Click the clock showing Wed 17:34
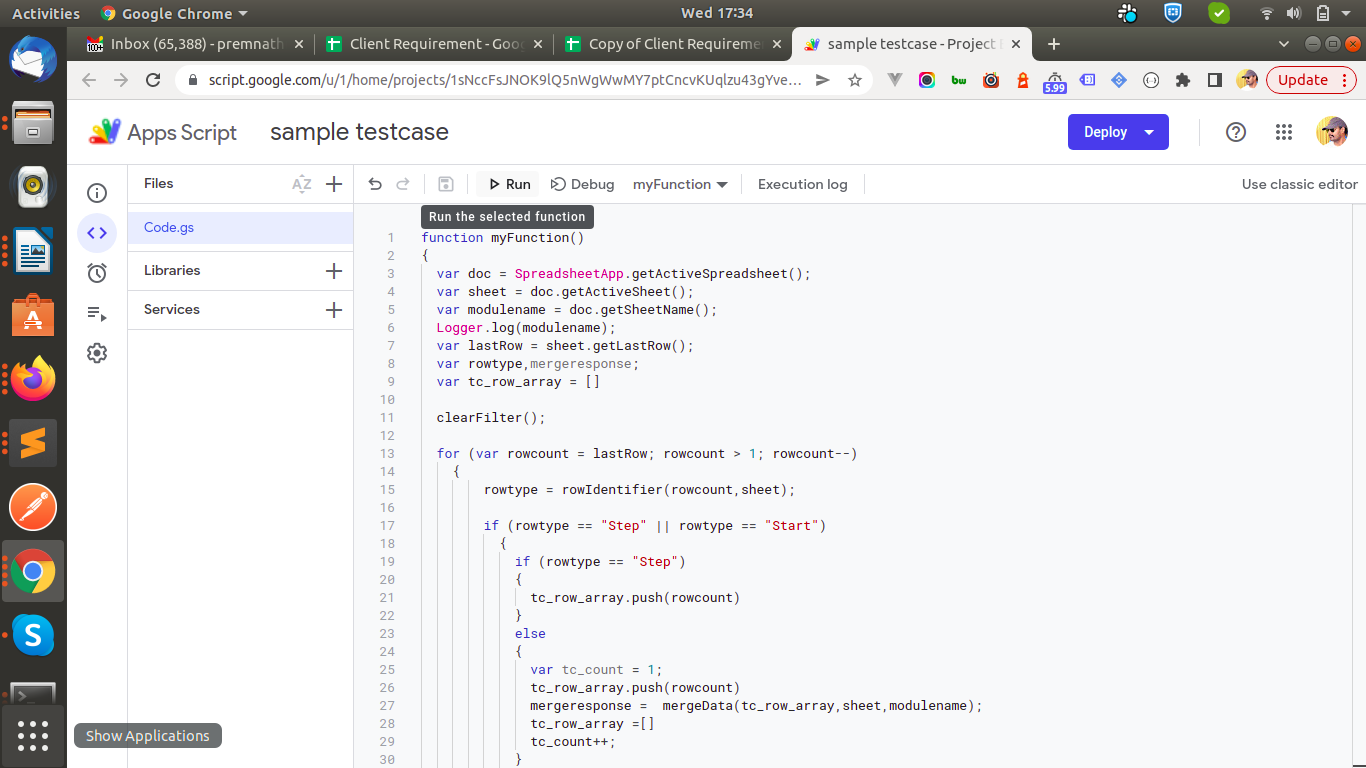 click(x=717, y=14)
